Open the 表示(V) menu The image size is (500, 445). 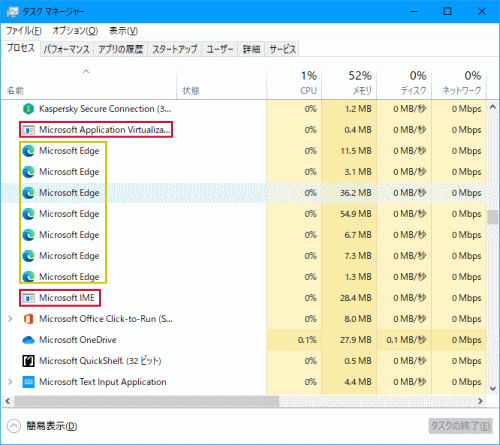(x=123, y=31)
